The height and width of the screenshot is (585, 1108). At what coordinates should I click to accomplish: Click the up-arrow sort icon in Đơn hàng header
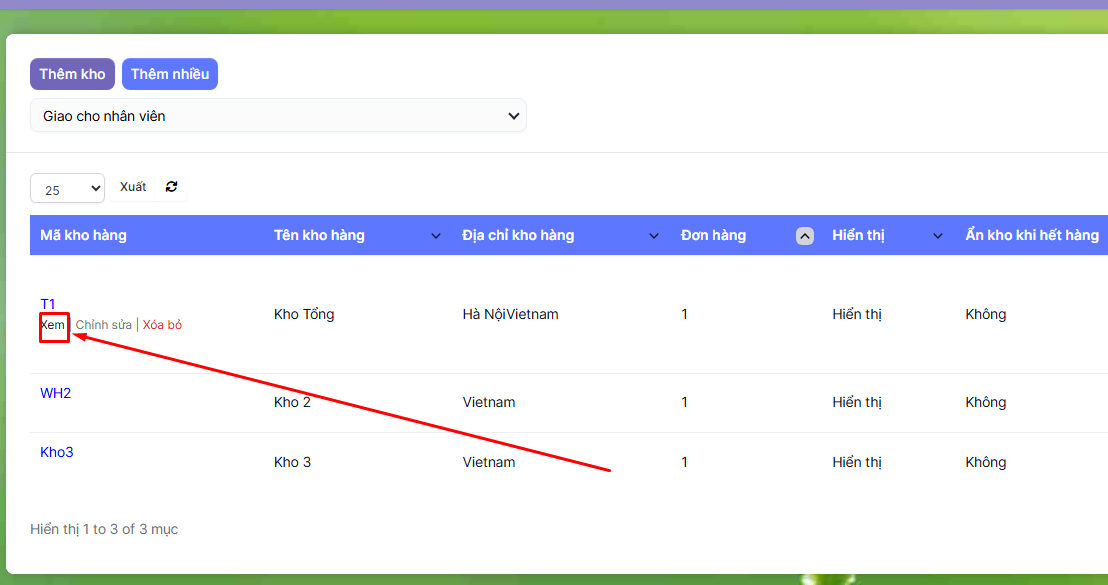pos(804,236)
